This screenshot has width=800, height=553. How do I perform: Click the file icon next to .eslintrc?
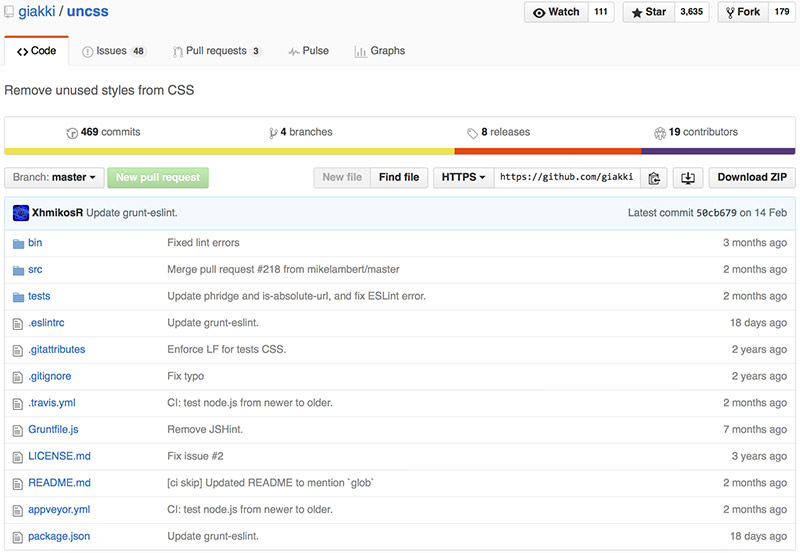18,323
